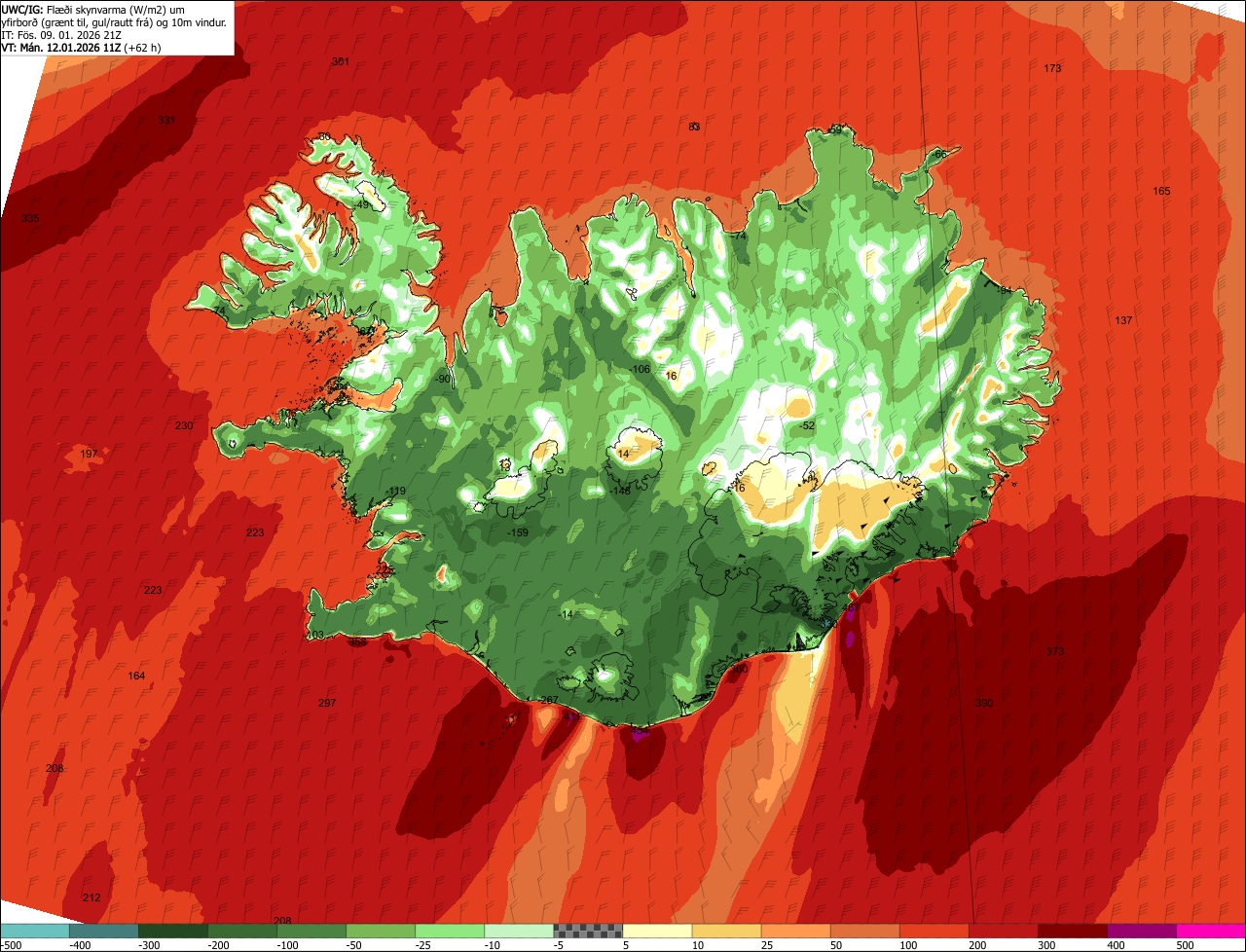Click the red-orange swatch between 100 and 200
Viewport: 1246px width, 952px height.
pyautogui.click(x=934, y=931)
